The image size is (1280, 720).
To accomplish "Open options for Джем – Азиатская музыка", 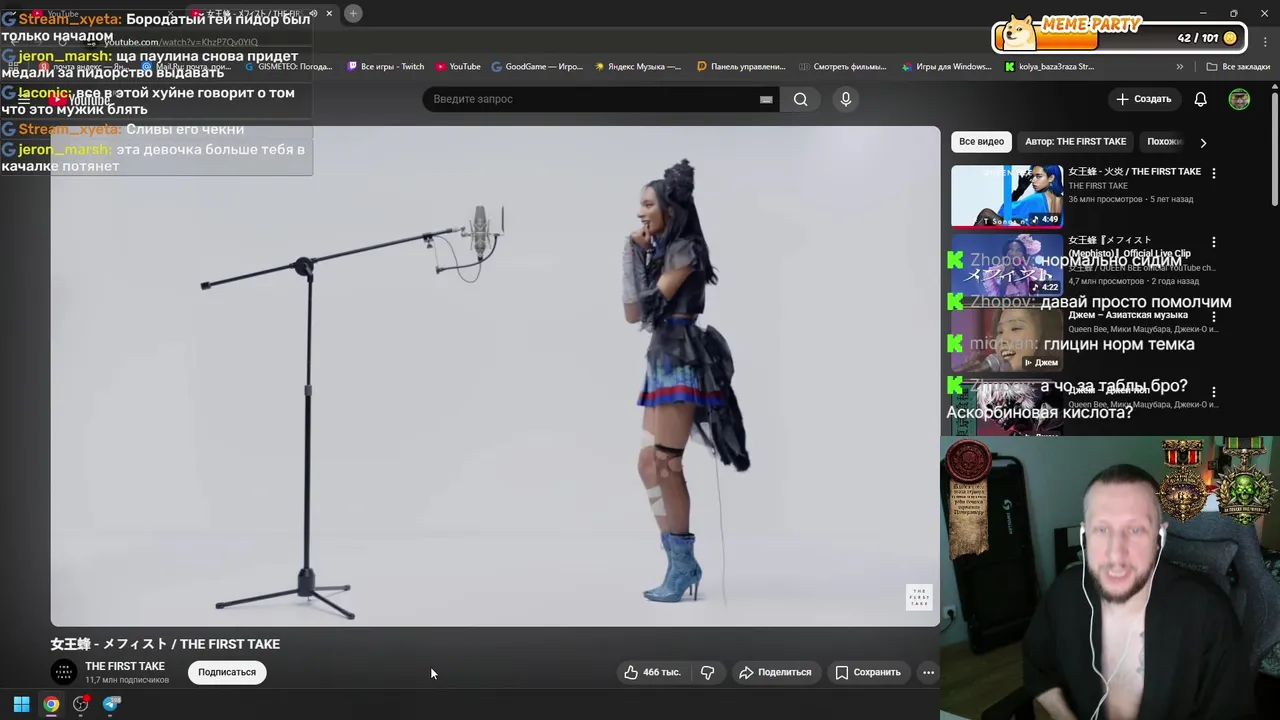I will click(1214, 316).
